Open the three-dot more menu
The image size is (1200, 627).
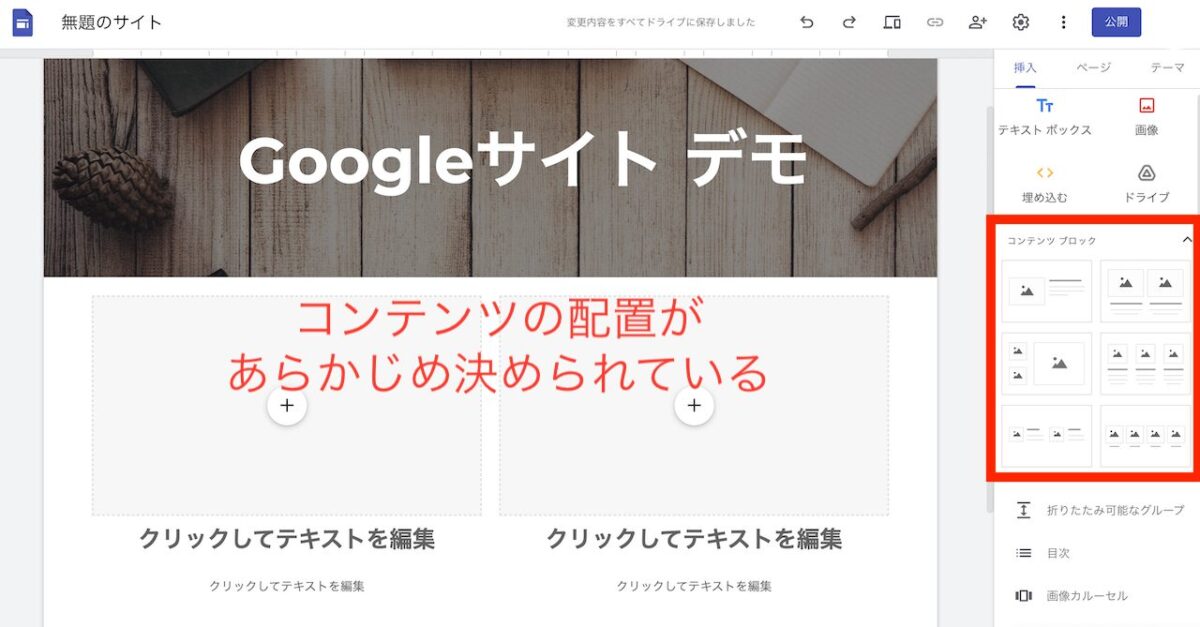point(1063,22)
